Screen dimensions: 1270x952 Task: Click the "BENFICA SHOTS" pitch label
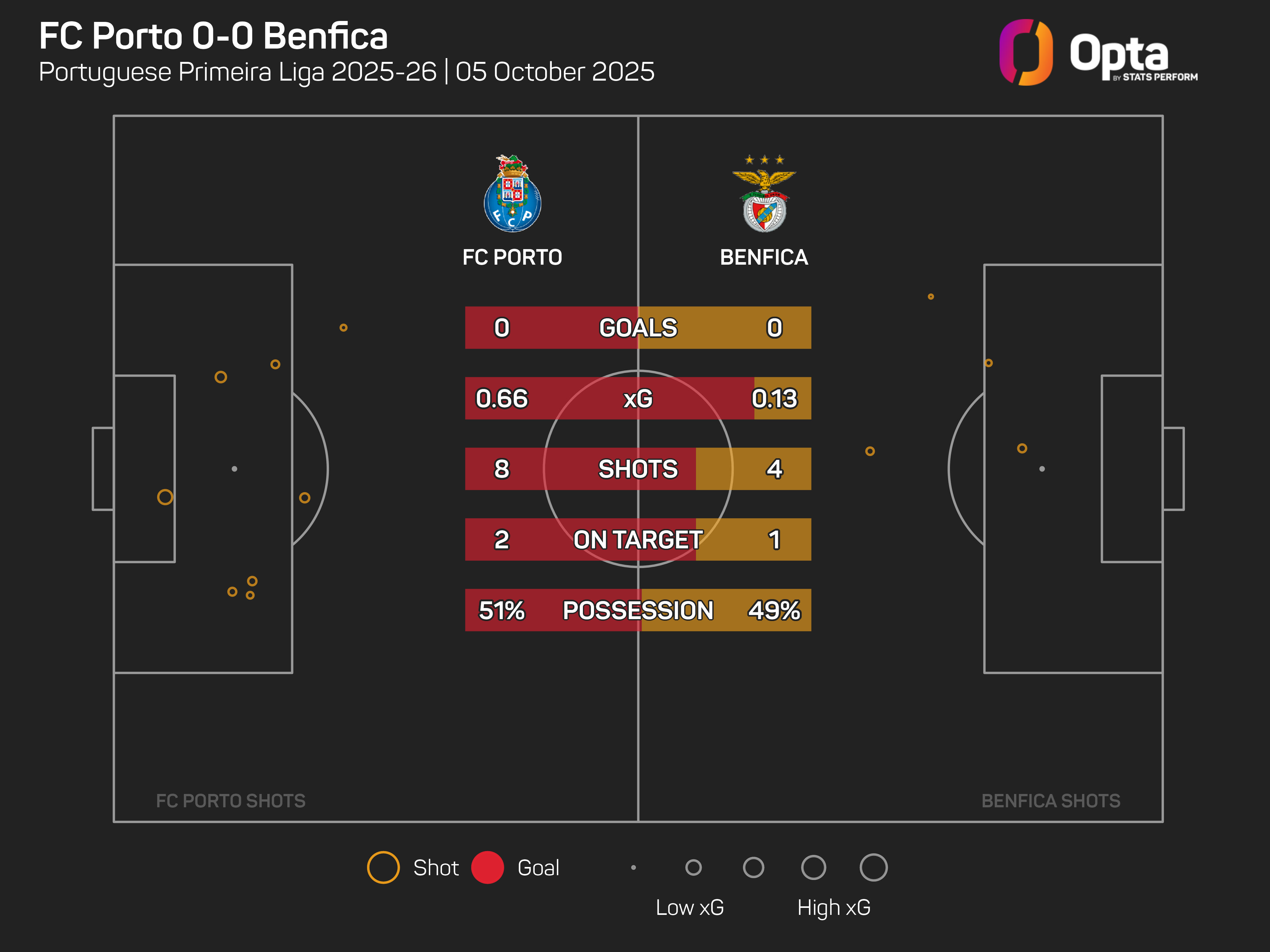[x=1051, y=801]
